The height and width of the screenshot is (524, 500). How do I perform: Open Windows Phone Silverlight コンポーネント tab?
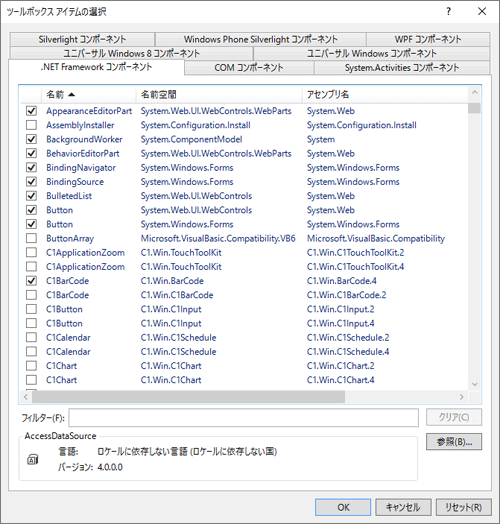261,39
